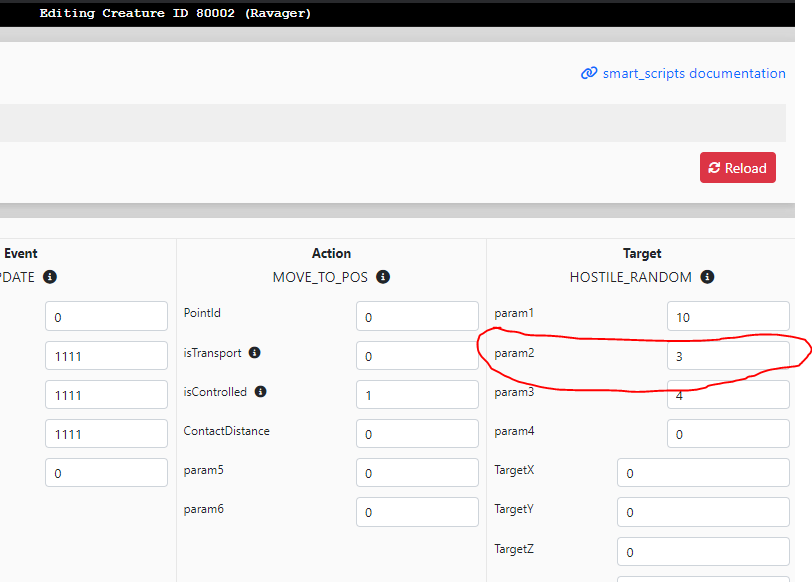812x582 pixels.
Task: Click the TargetY label
Action: pyautogui.click(x=514, y=509)
